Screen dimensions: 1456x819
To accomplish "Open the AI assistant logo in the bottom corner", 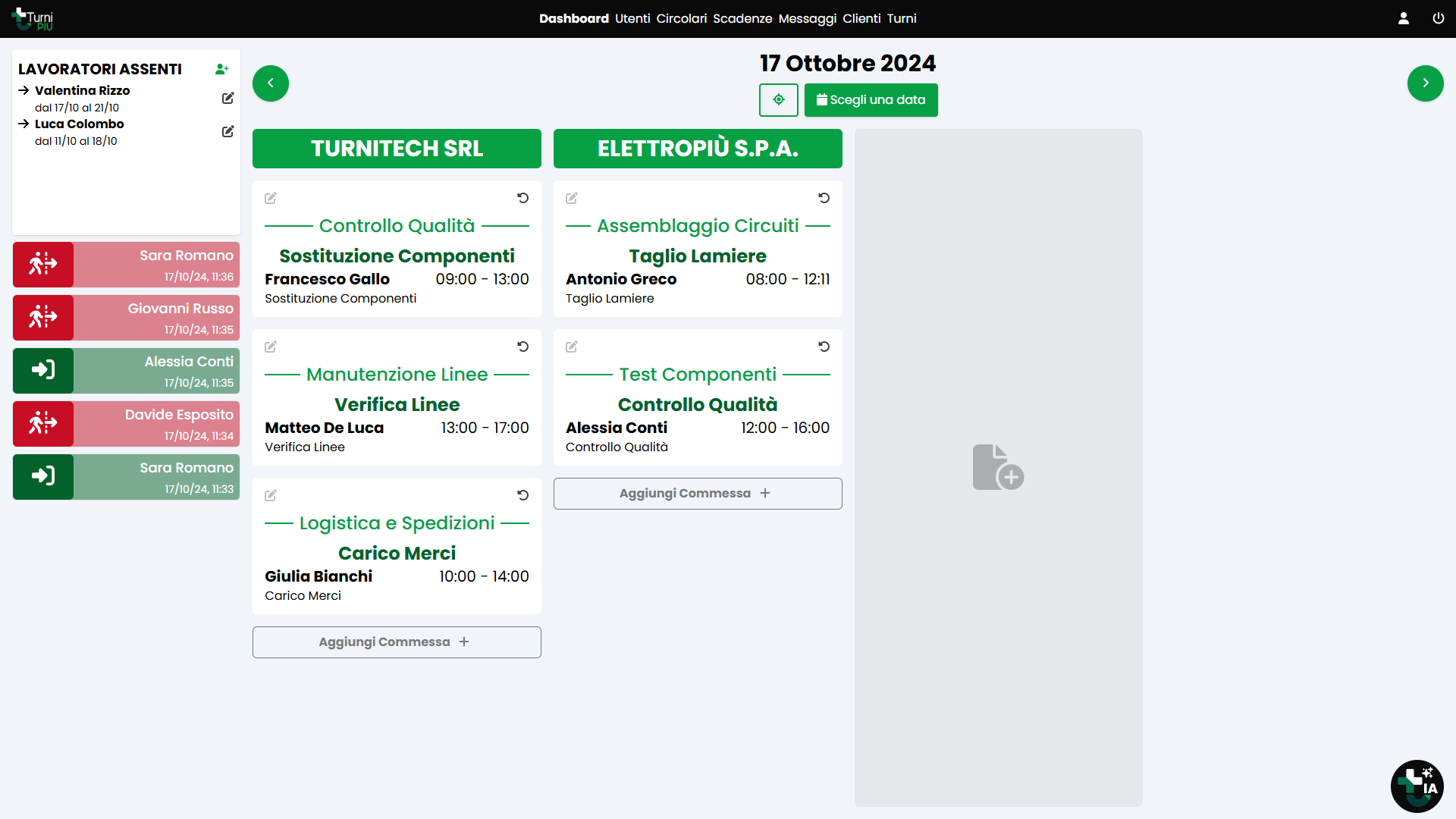I will pyautogui.click(x=1417, y=786).
